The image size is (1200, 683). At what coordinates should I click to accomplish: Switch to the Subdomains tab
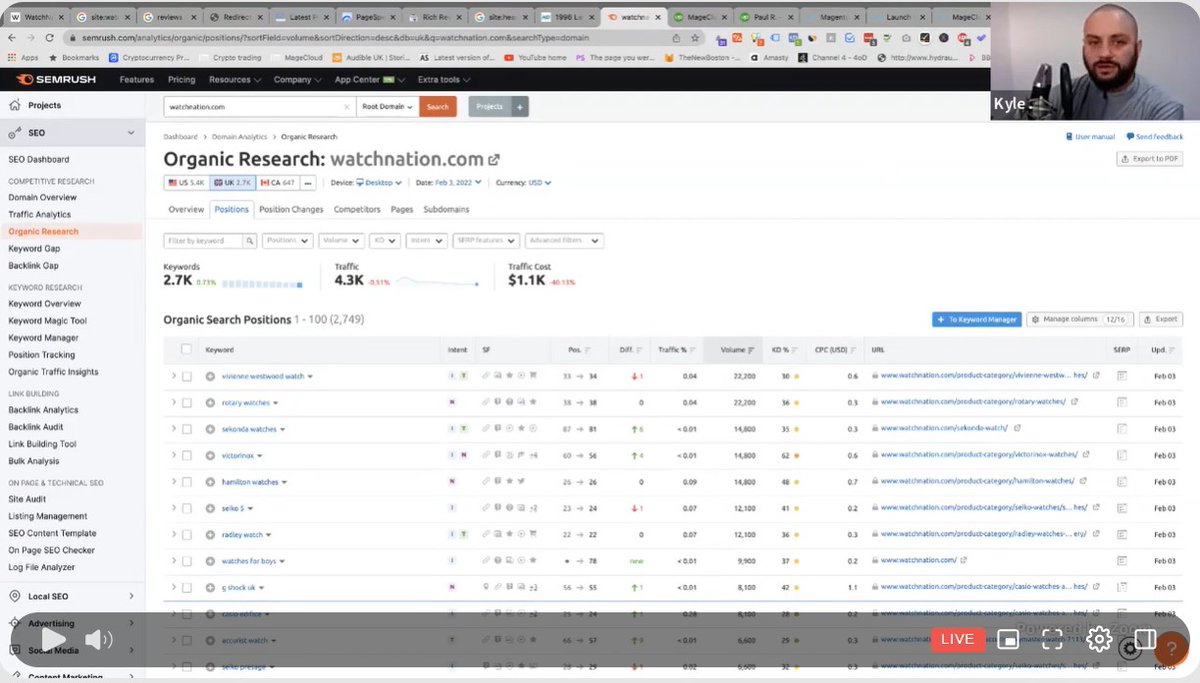coord(446,209)
